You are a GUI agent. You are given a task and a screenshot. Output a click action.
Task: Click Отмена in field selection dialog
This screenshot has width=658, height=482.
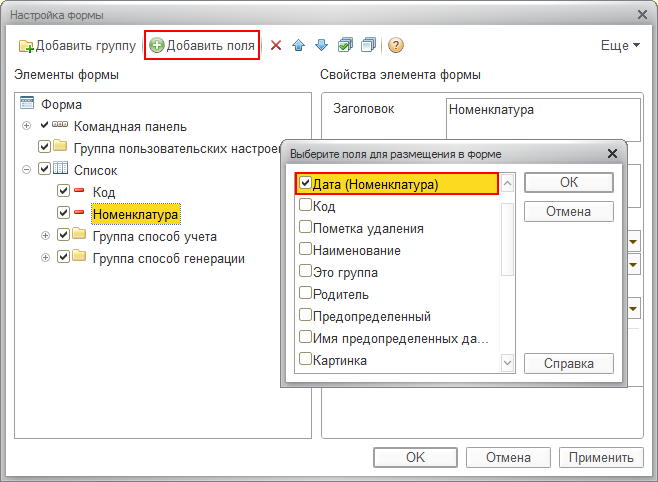tap(569, 211)
